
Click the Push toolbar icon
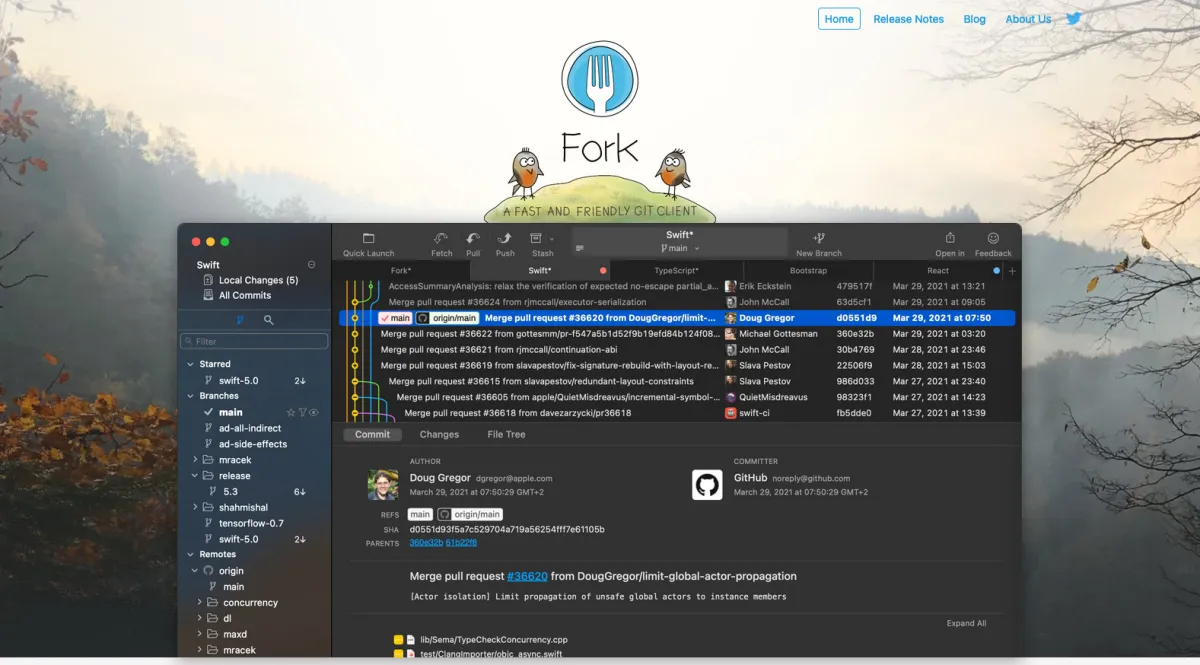pos(505,238)
